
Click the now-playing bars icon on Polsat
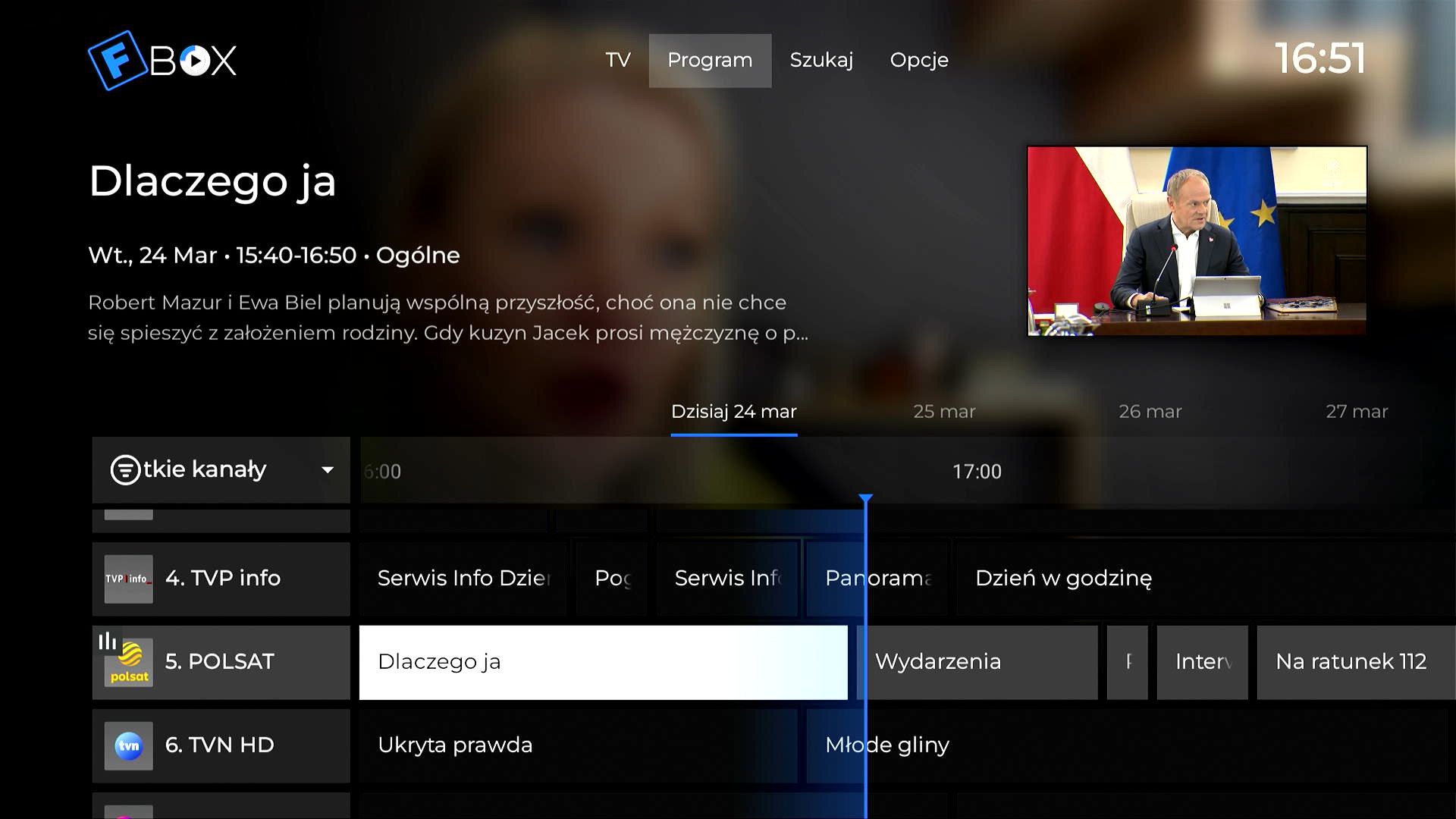tap(107, 641)
